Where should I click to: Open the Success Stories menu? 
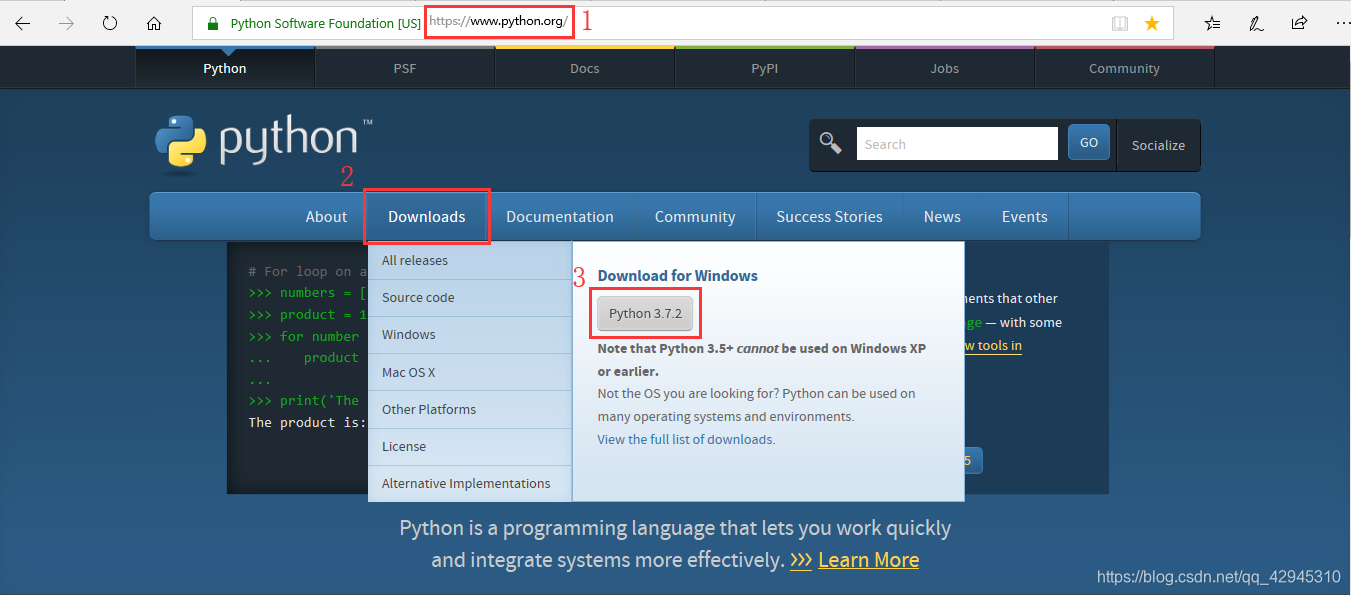829,217
